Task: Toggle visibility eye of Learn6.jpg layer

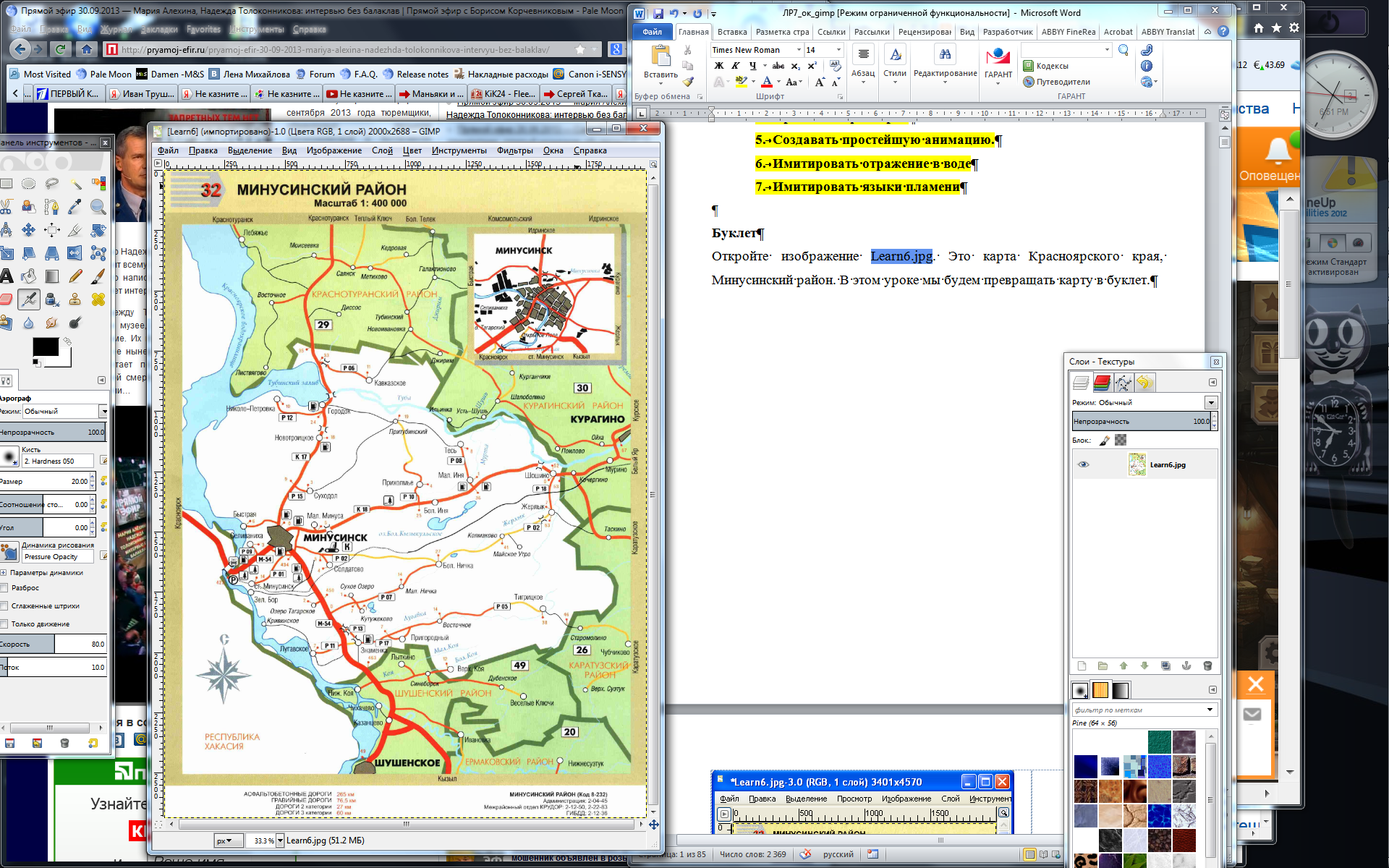Action: [x=1083, y=464]
